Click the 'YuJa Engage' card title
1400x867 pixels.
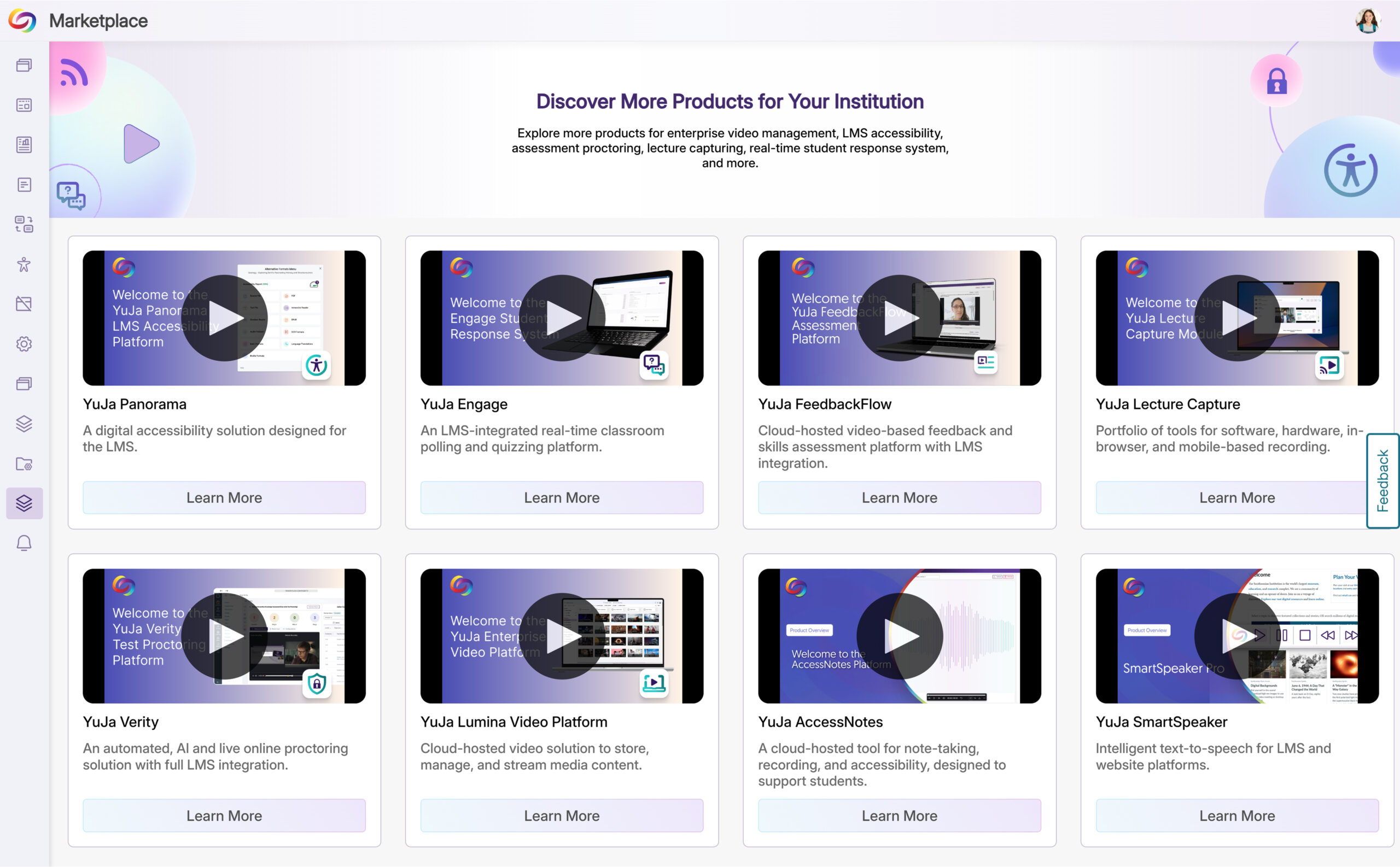[x=464, y=405]
